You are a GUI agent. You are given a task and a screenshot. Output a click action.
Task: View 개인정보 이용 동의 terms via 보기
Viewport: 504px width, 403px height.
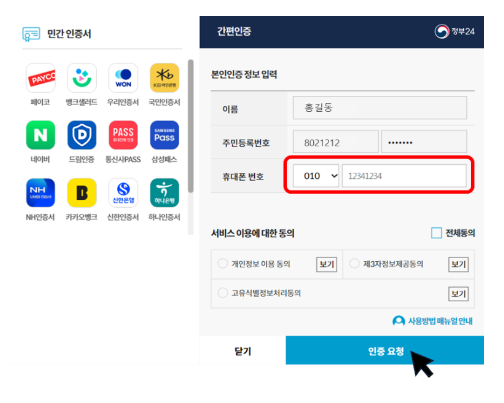pos(326,264)
